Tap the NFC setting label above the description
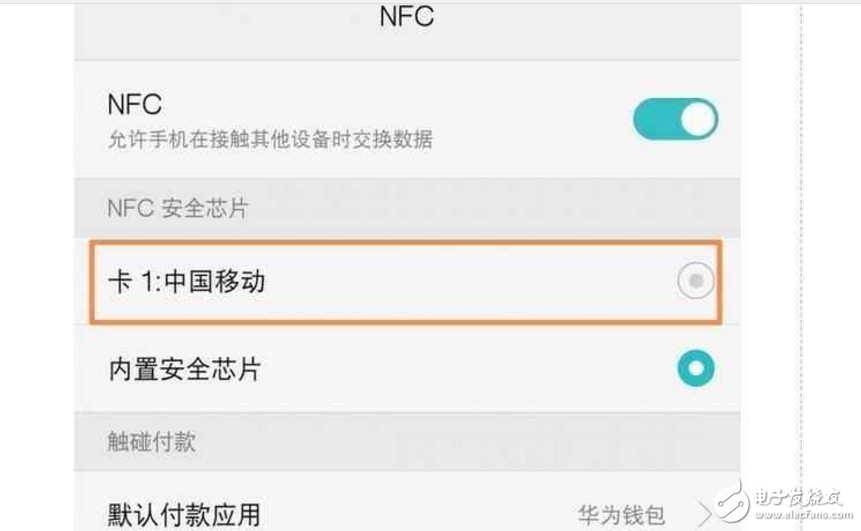This screenshot has width=861, height=531. [134, 104]
